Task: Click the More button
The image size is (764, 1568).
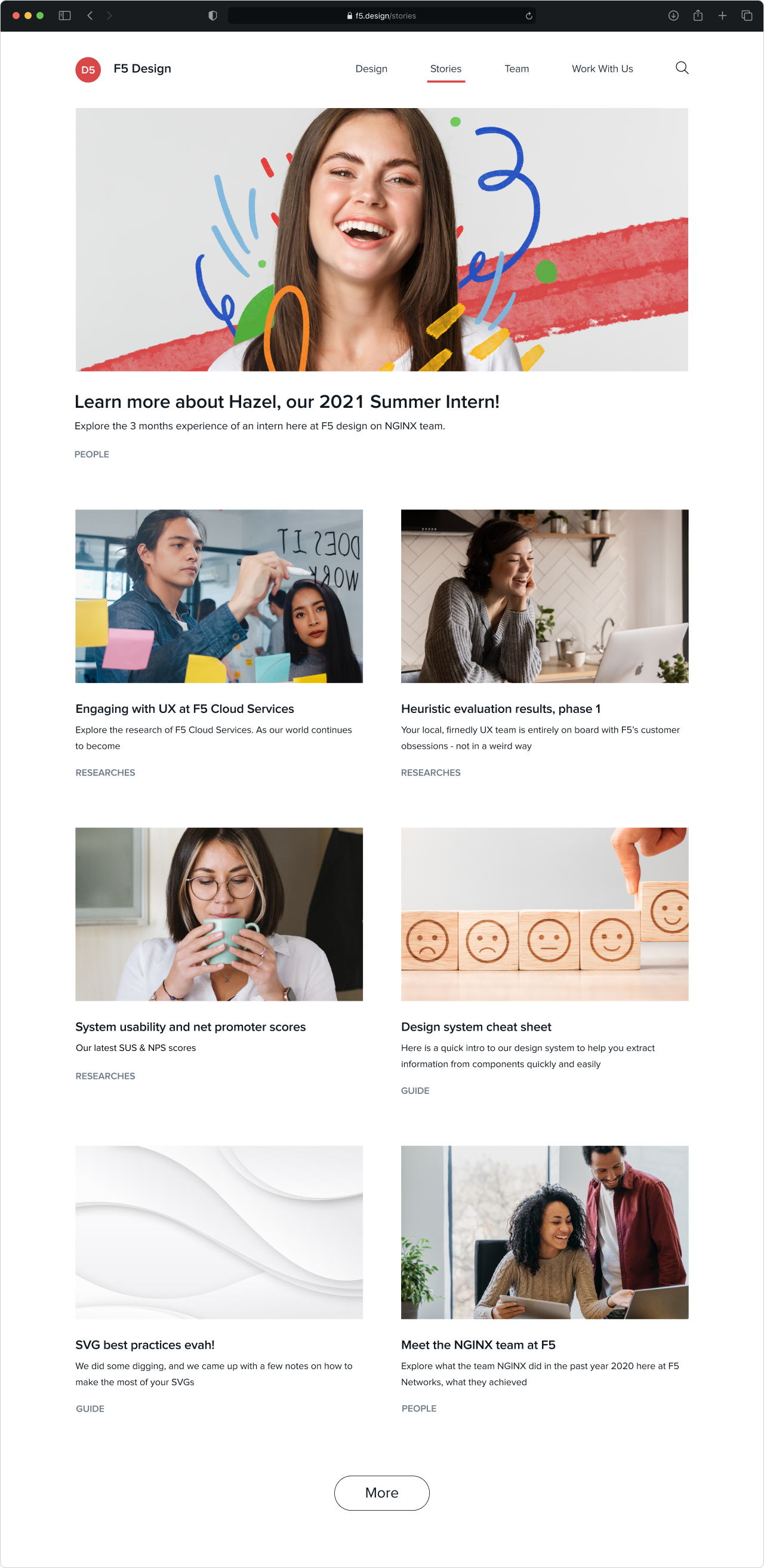Action: coord(382,1493)
